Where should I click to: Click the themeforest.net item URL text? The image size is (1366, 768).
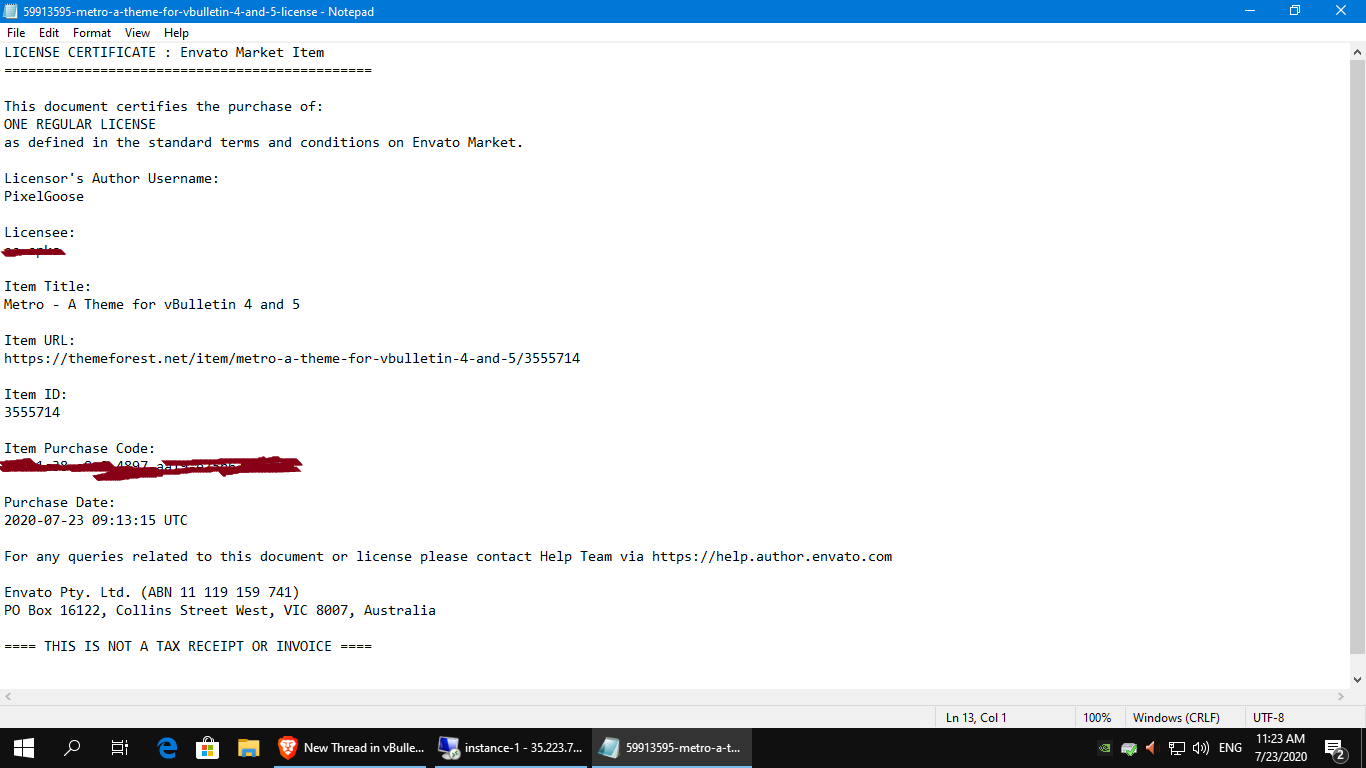coord(292,358)
